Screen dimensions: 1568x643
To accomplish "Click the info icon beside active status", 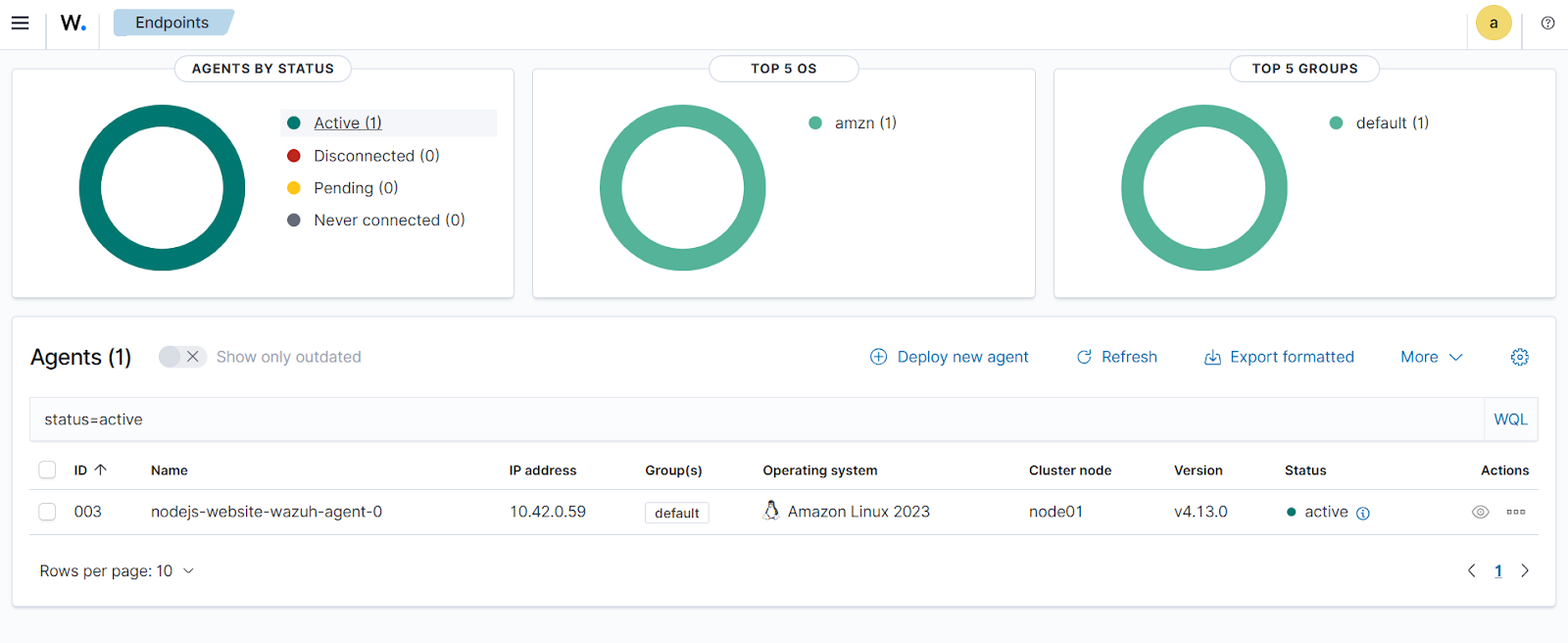I will (1362, 513).
